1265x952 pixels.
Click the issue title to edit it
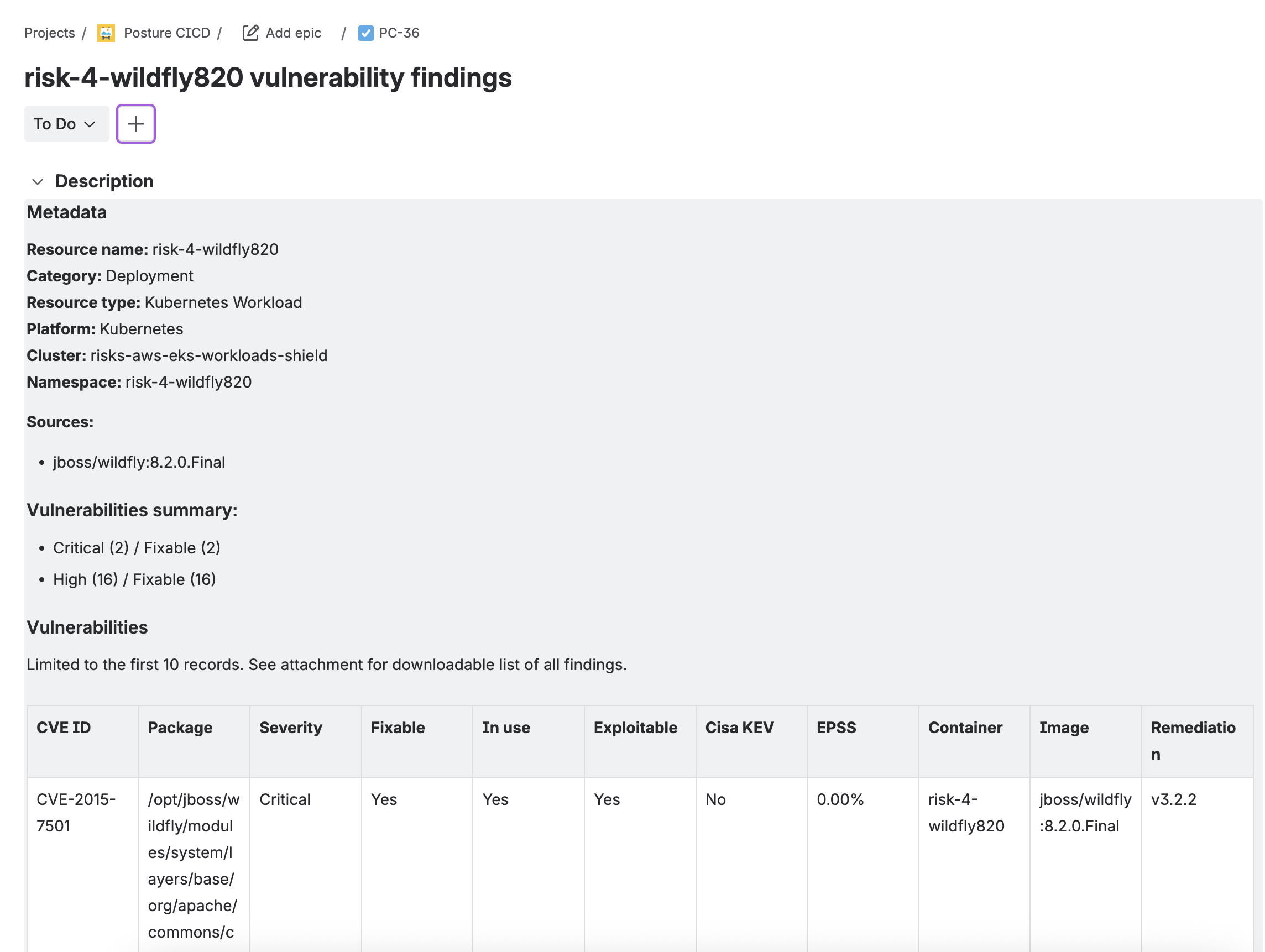tap(268, 78)
